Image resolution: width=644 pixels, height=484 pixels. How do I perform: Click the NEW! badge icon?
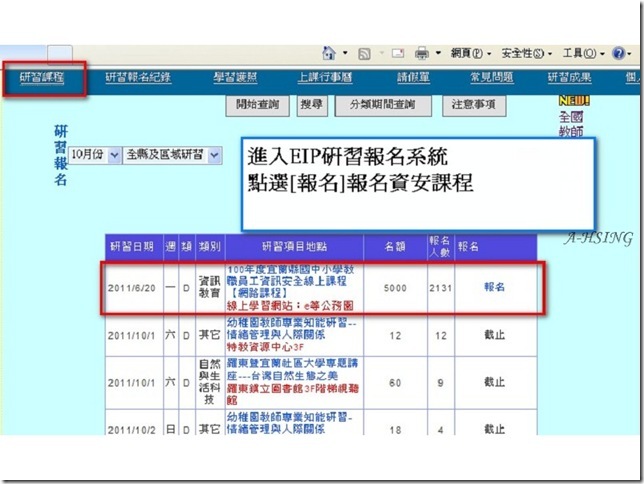[574, 100]
